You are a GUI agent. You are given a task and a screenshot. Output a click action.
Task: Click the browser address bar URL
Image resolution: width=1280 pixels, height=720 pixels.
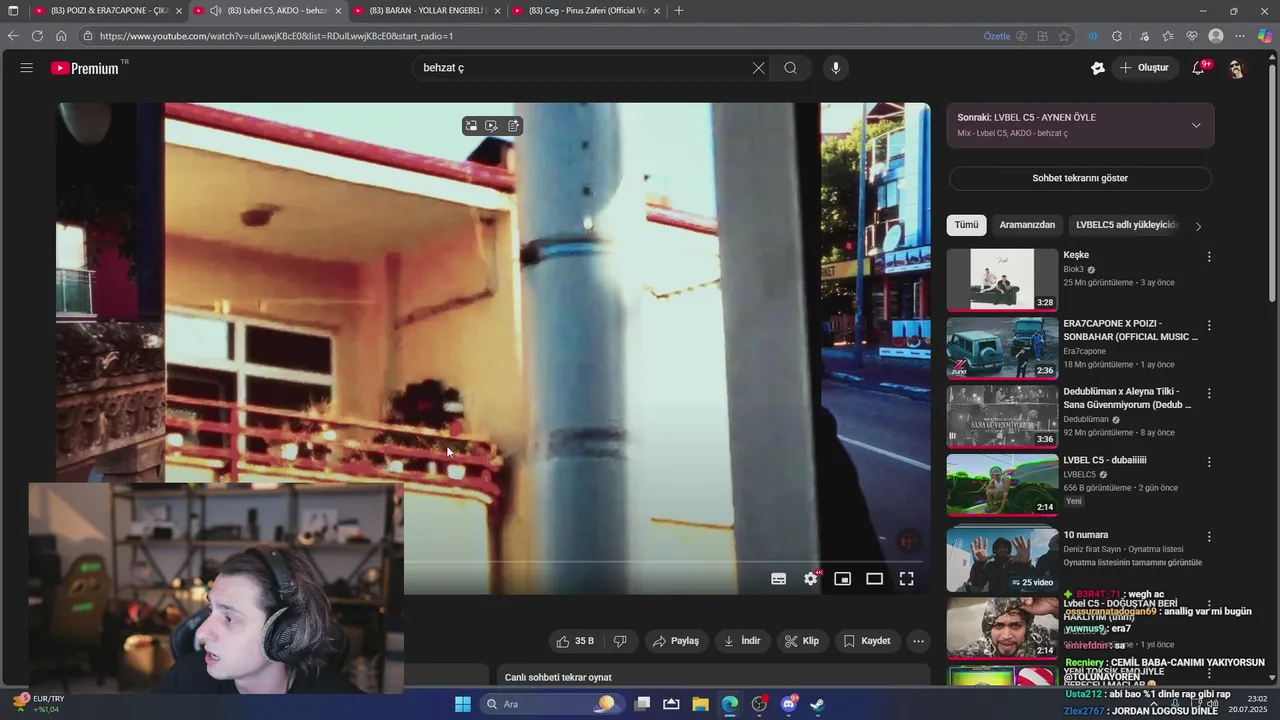tap(276, 36)
